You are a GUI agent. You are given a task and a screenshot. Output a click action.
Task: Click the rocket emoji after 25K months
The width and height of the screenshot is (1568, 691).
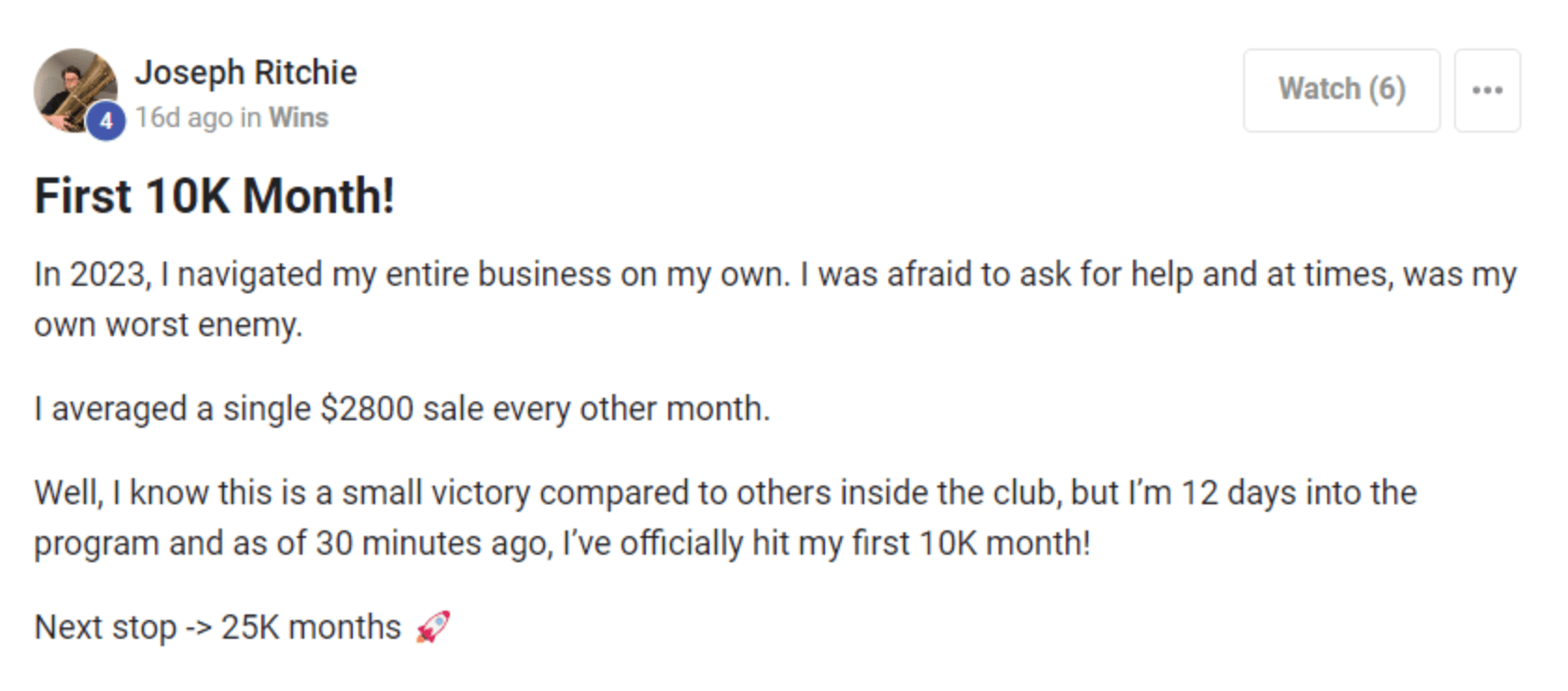click(433, 627)
